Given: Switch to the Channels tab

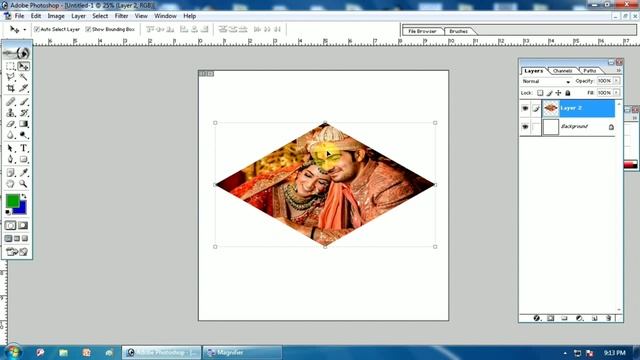Looking at the screenshot, I should tap(562, 71).
